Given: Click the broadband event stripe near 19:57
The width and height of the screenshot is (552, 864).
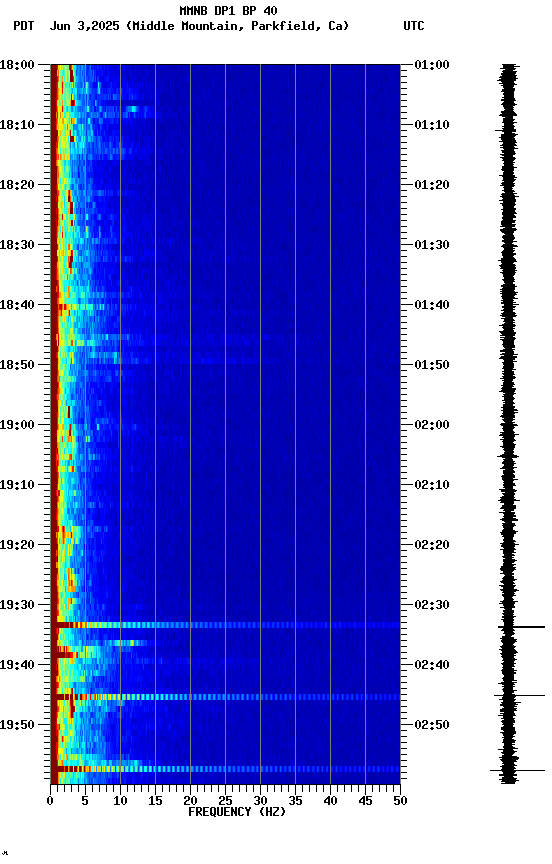Looking at the screenshot, I should [225, 769].
